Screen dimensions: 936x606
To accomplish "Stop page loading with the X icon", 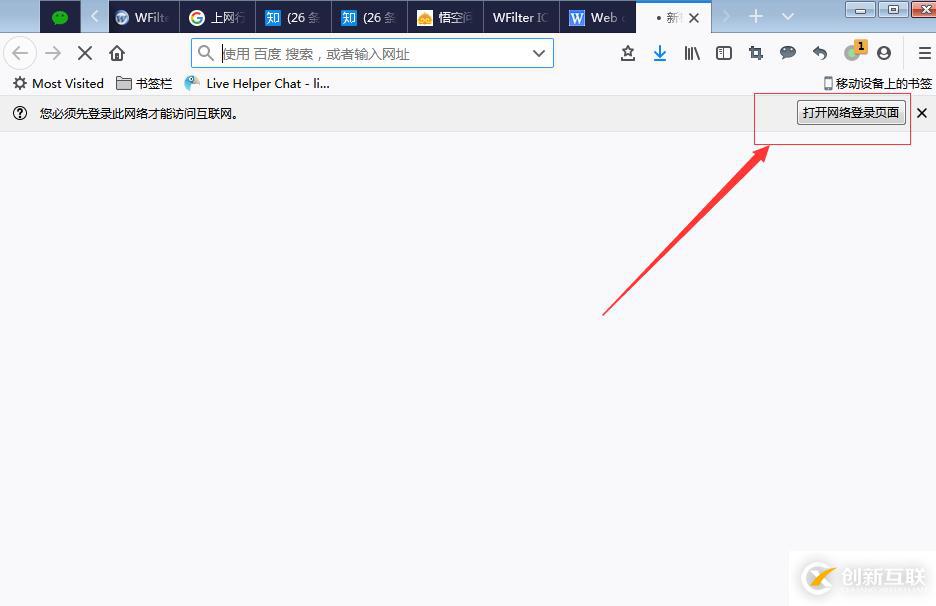I will pyautogui.click(x=84, y=53).
